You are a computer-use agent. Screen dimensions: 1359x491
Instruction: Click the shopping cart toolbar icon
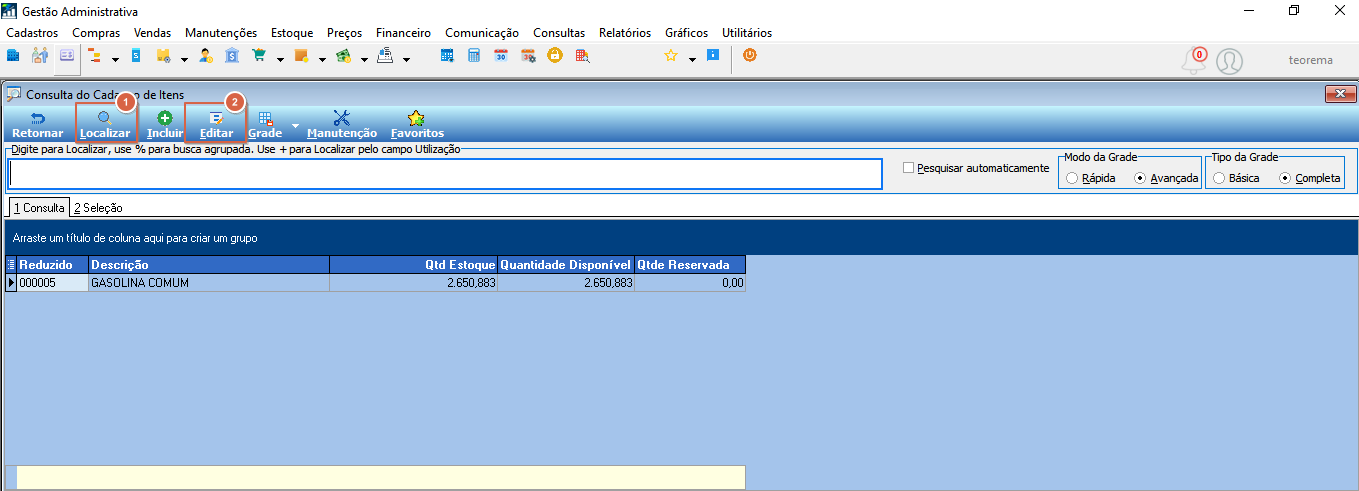260,56
